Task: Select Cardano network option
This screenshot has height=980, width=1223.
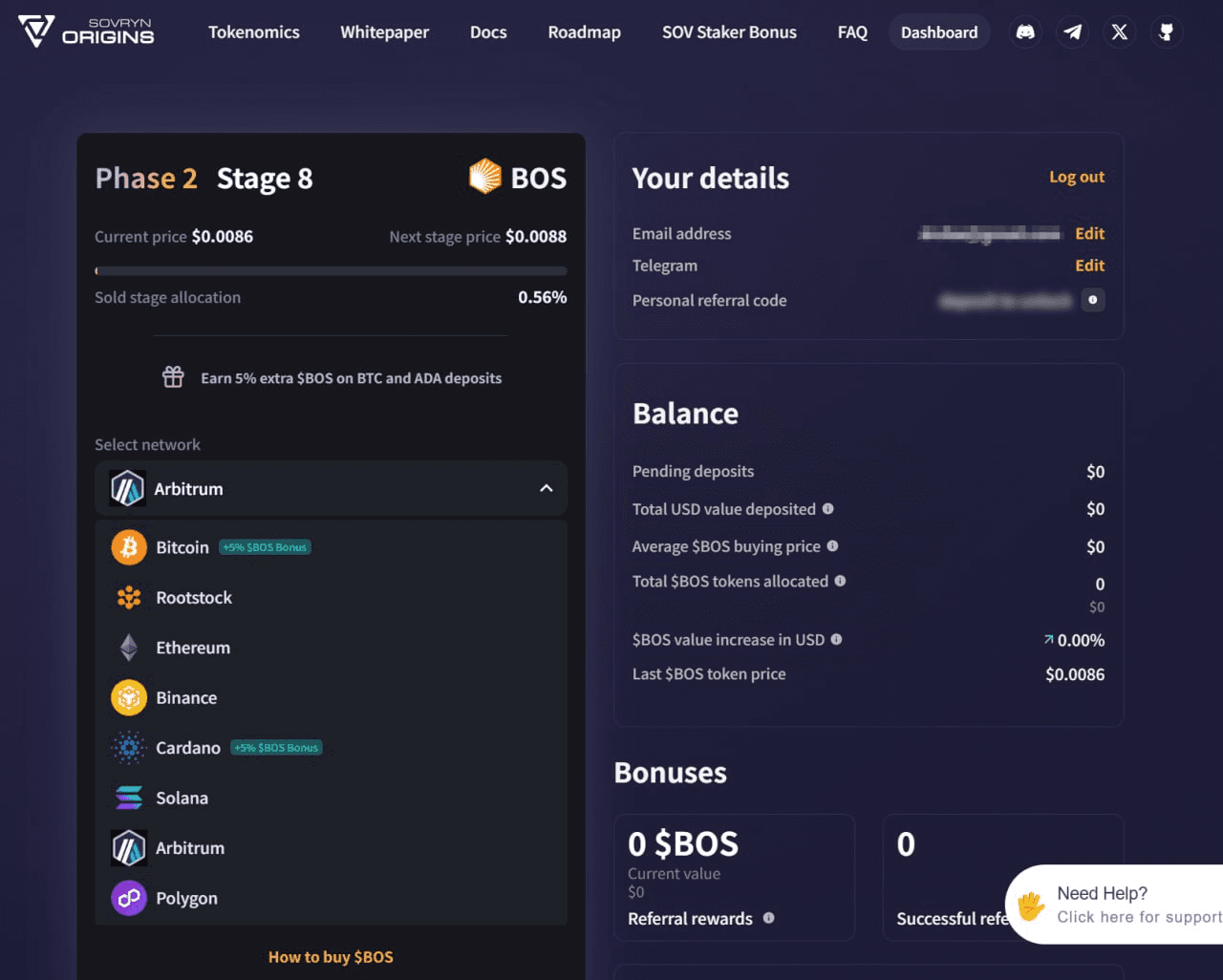Action: pyautogui.click(x=331, y=748)
